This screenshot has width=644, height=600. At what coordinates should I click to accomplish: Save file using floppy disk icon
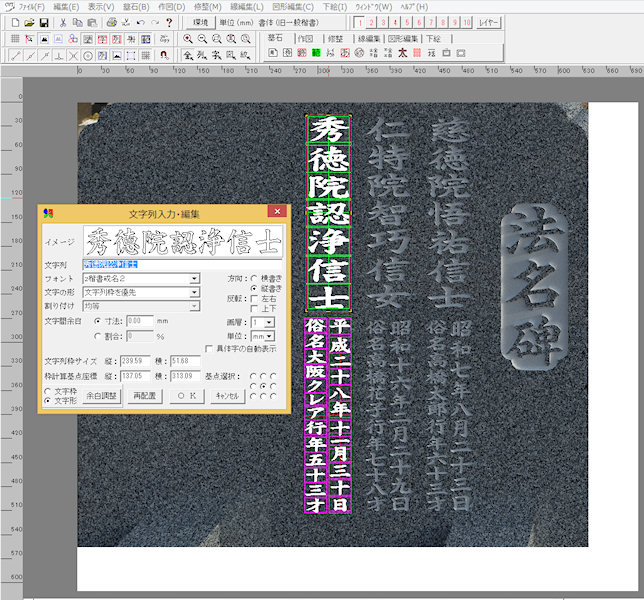44,21
